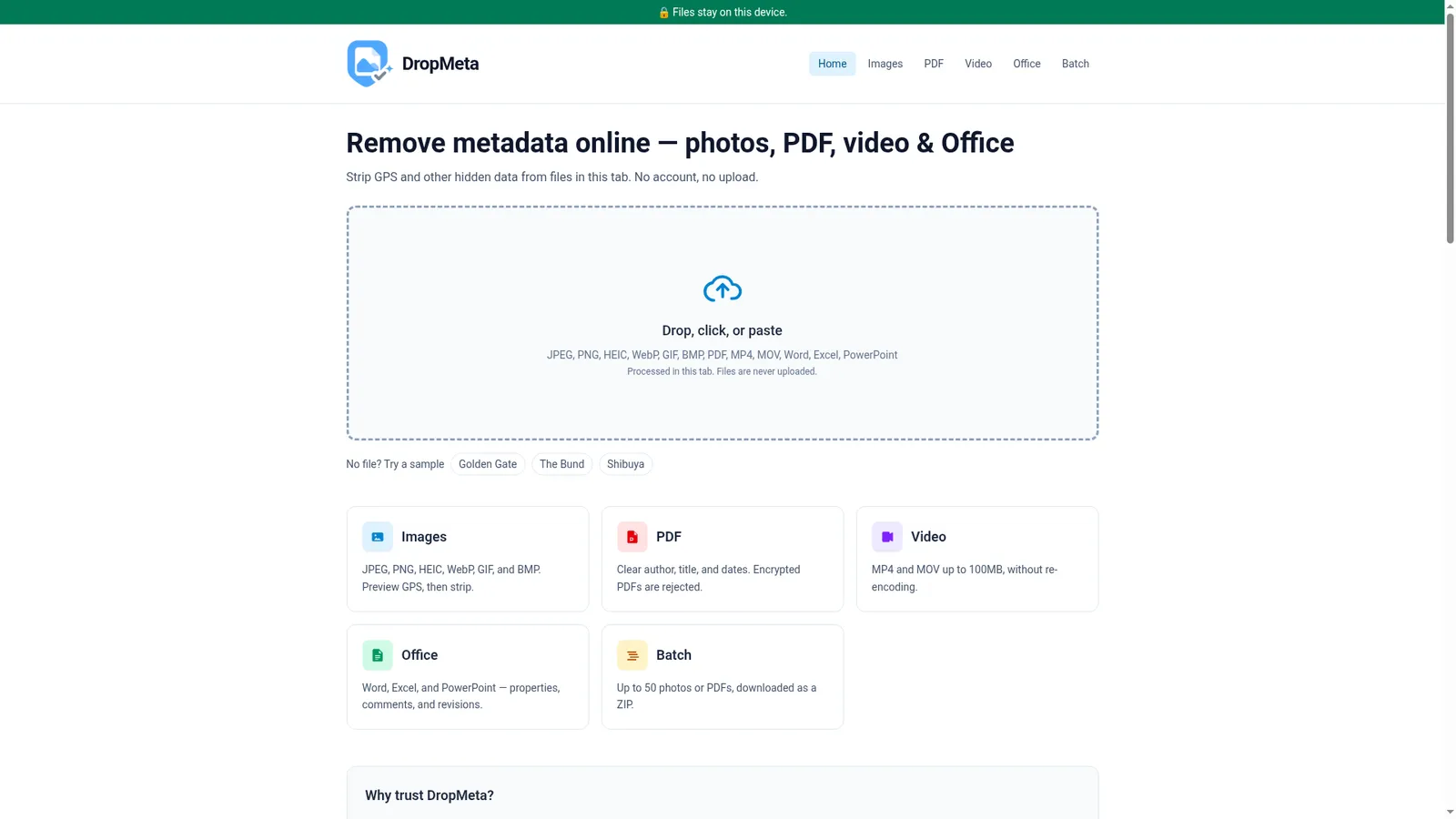
Task: Click 'MP4 and MOV up to 100MB' description
Action: [965, 578]
